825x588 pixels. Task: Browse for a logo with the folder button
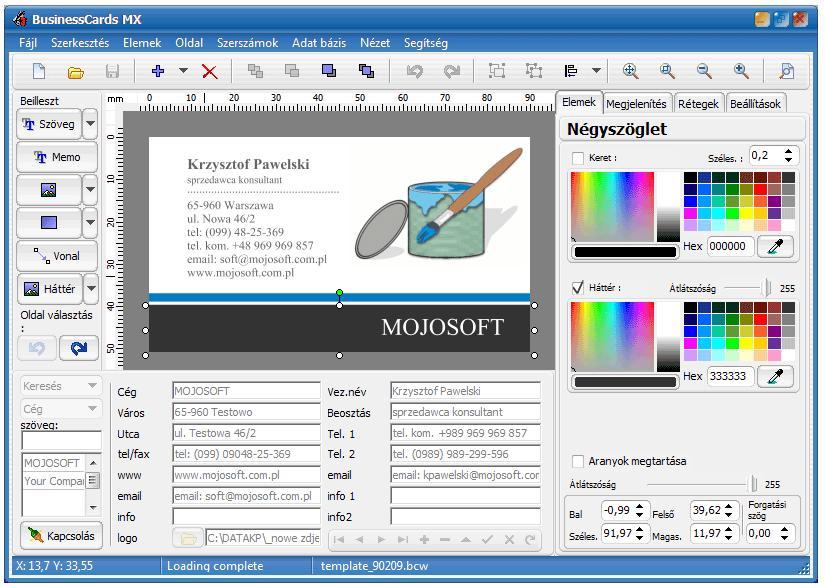coord(188,538)
